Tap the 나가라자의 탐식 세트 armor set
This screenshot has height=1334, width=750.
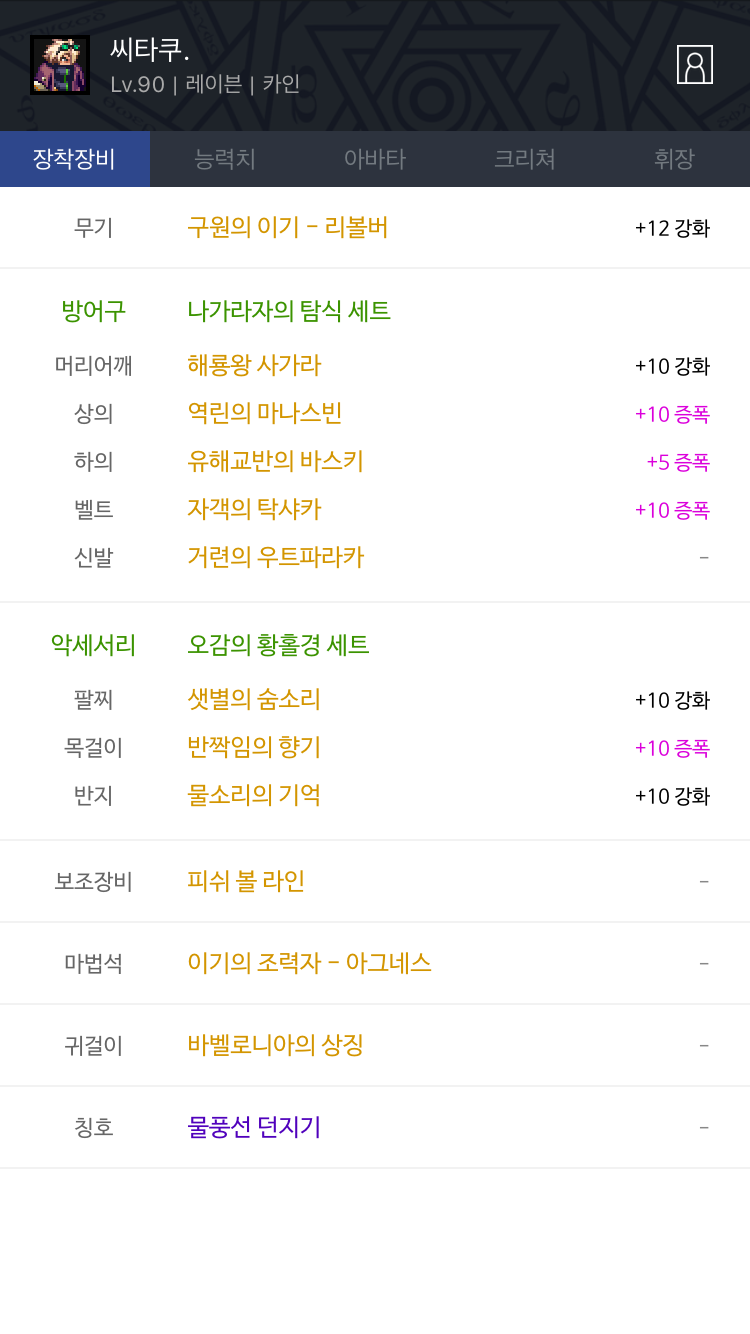coord(289,312)
